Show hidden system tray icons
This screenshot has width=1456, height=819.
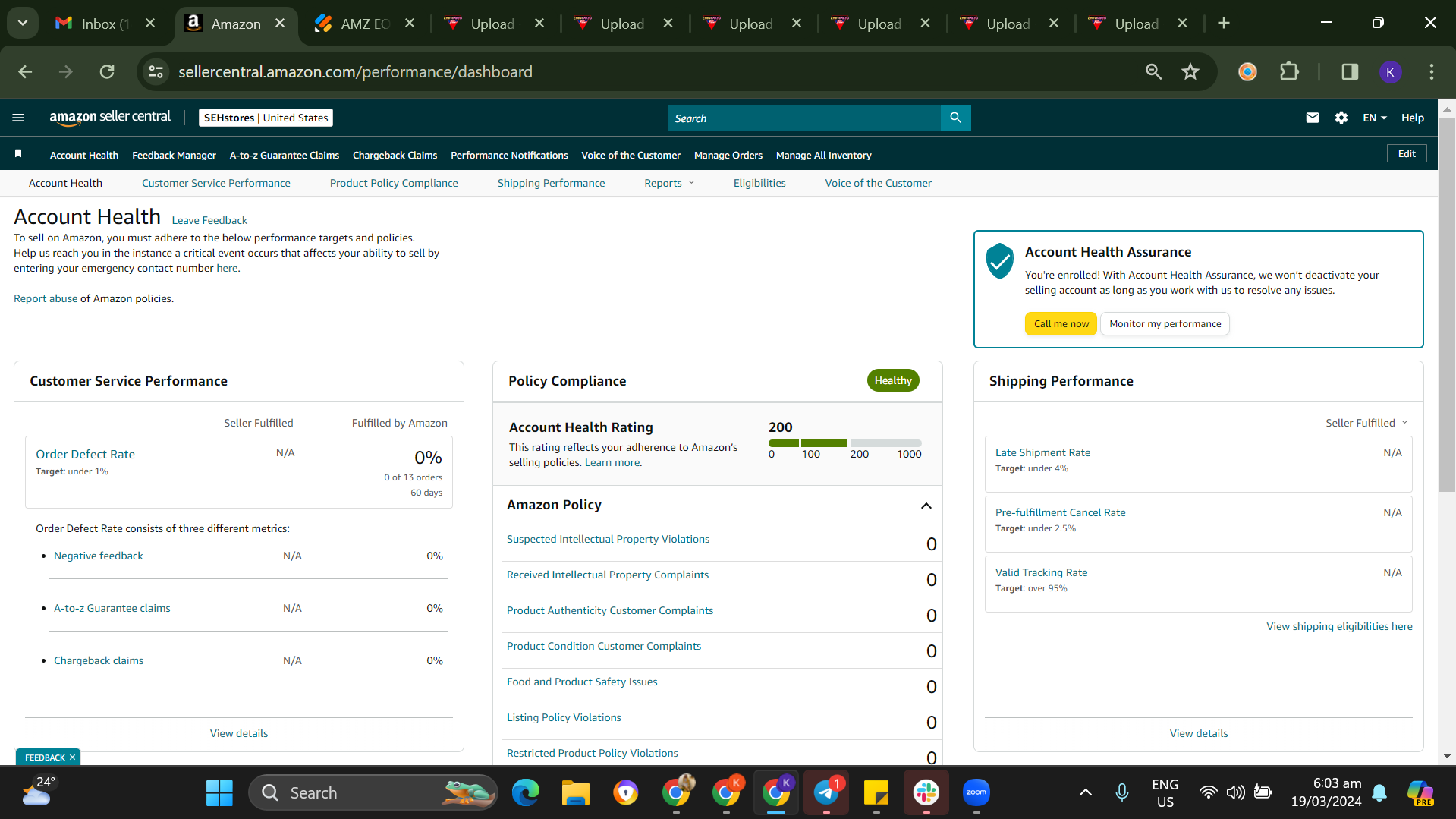click(x=1085, y=793)
